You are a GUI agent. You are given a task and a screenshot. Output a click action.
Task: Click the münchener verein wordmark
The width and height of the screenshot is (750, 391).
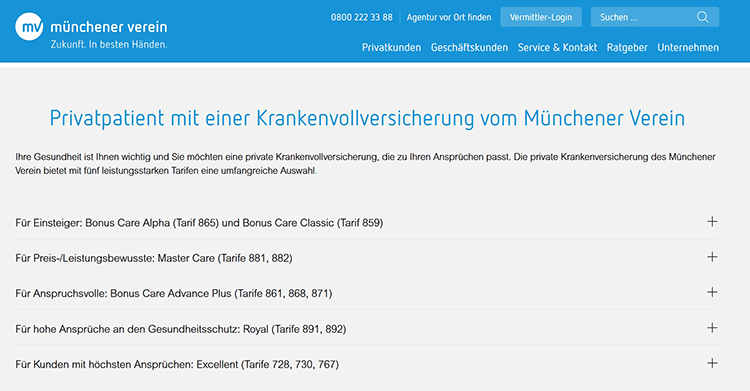[109, 27]
